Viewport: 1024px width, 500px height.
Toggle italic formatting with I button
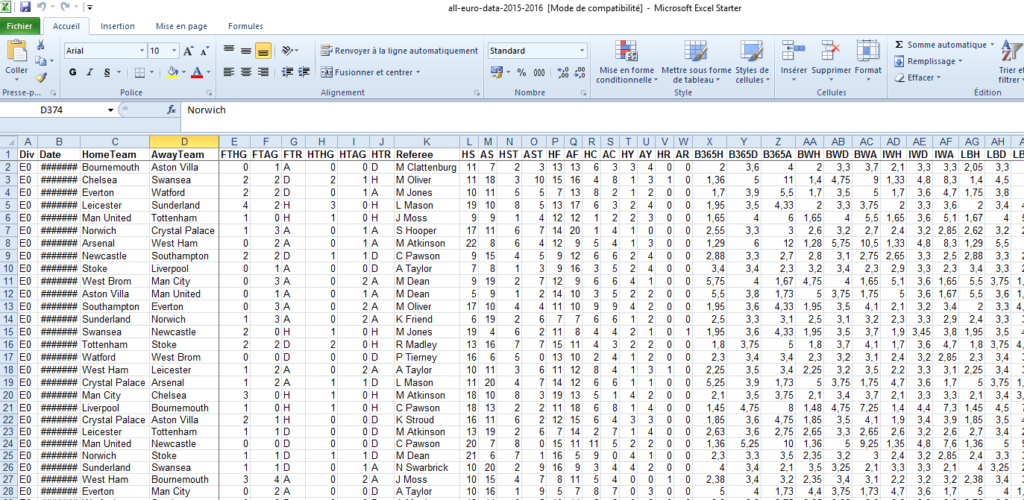point(90,72)
